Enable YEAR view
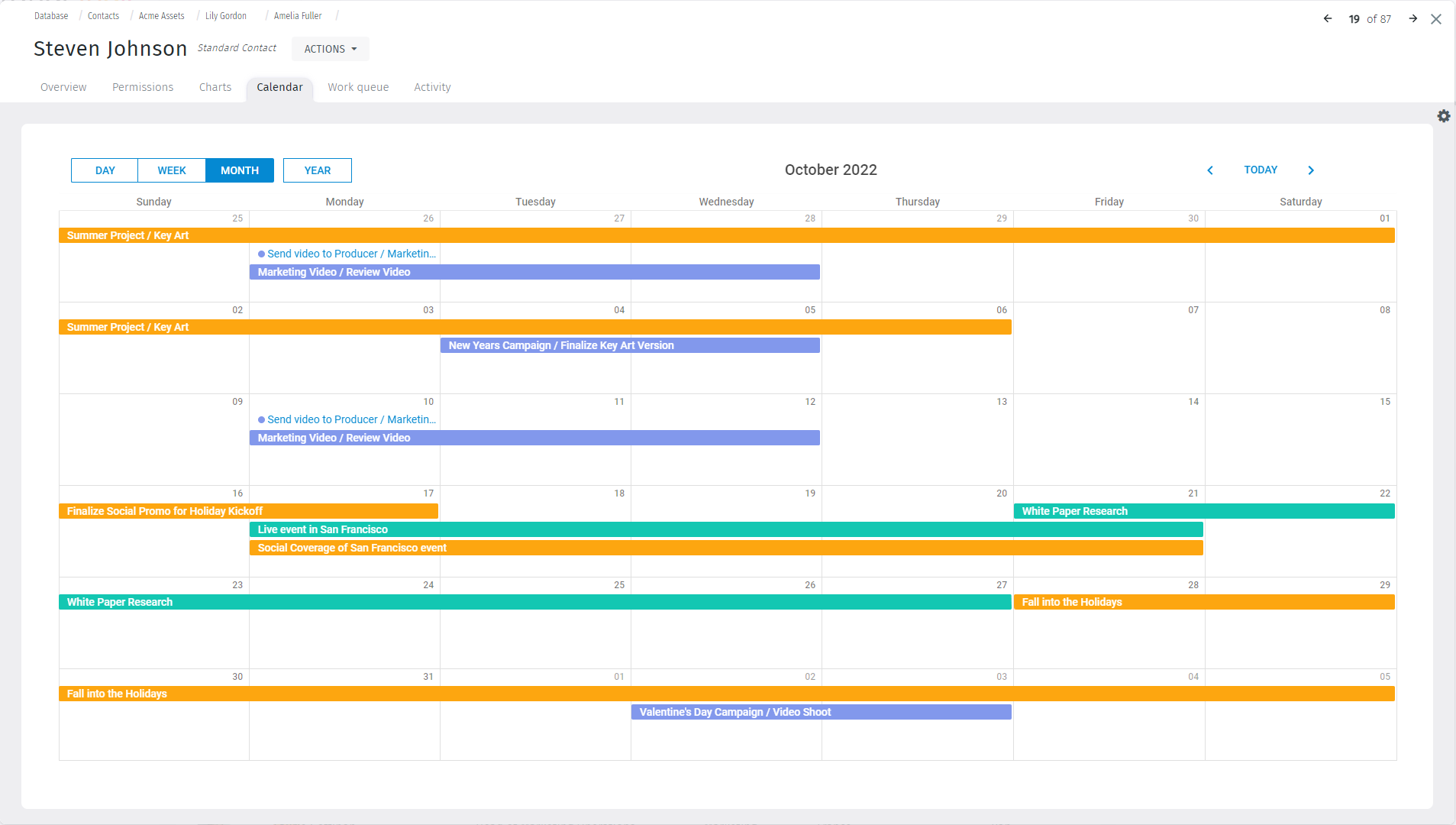Screen dimensions: 1456x825 coord(317,170)
